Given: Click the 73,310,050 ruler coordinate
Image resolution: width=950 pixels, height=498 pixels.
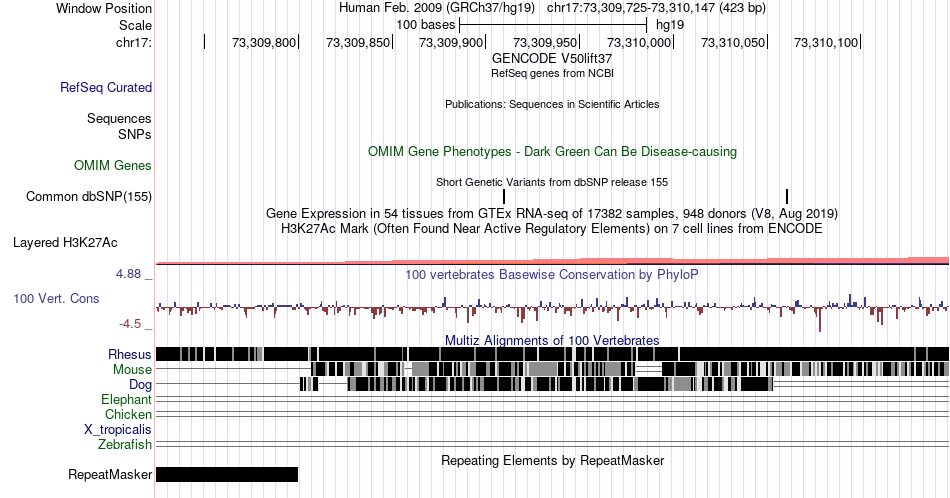Looking at the screenshot, I should (733, 42).
